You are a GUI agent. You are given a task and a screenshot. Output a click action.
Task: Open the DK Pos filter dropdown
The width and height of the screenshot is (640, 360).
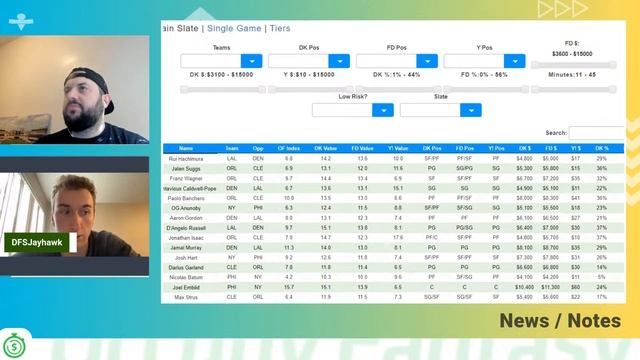pos(339,61)
